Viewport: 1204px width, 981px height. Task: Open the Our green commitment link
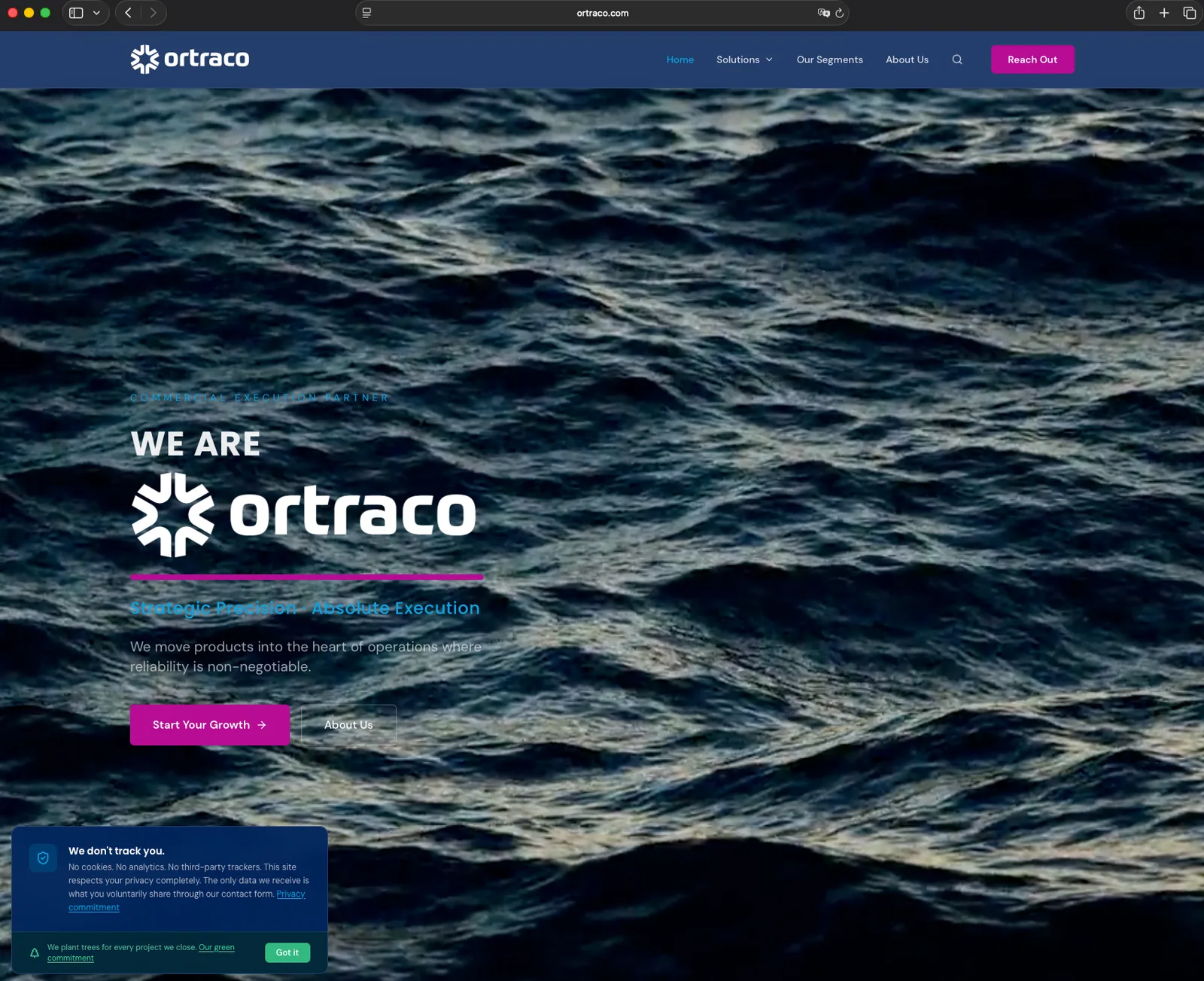141,952
